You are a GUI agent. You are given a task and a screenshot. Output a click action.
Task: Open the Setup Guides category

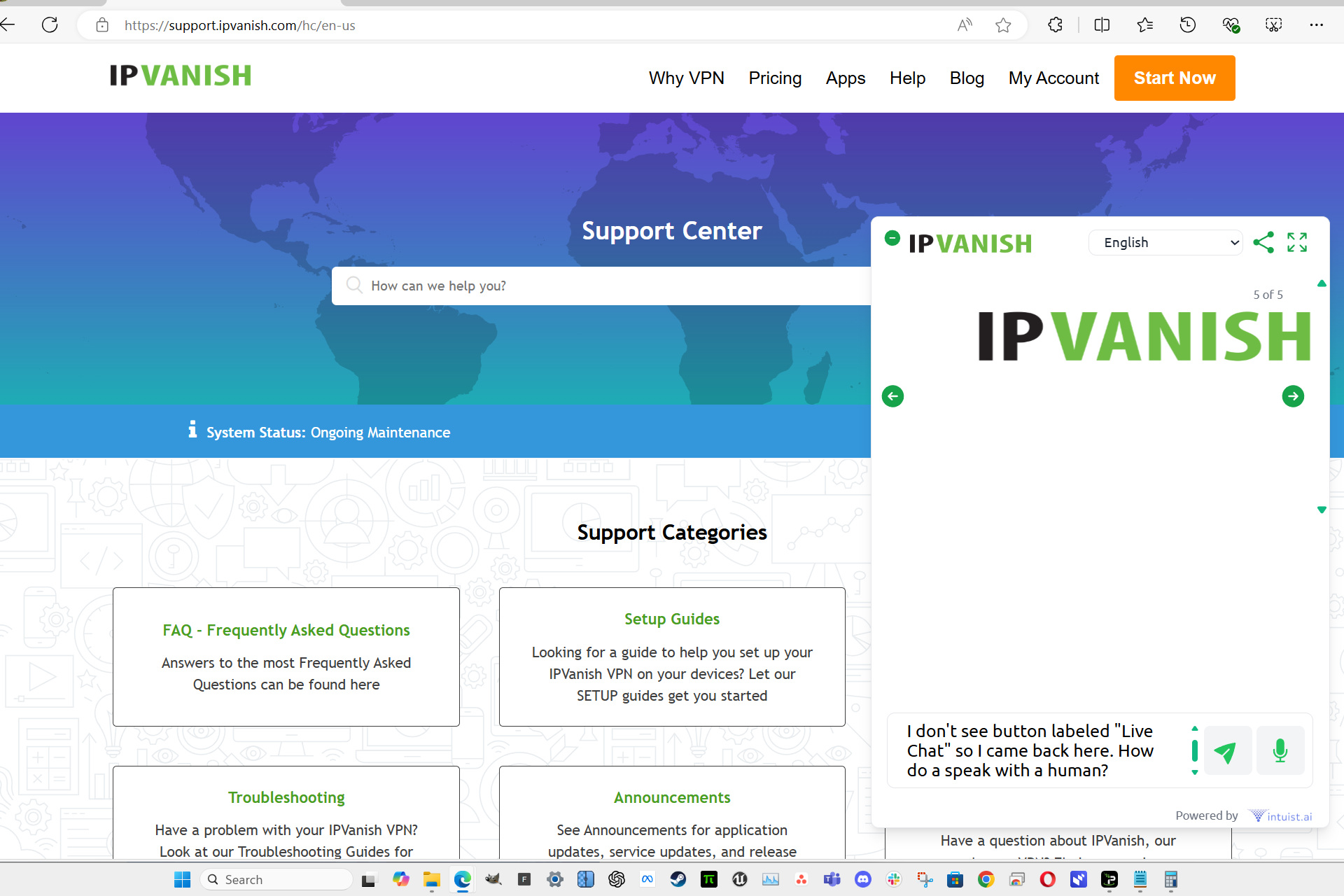pos(672,657)
